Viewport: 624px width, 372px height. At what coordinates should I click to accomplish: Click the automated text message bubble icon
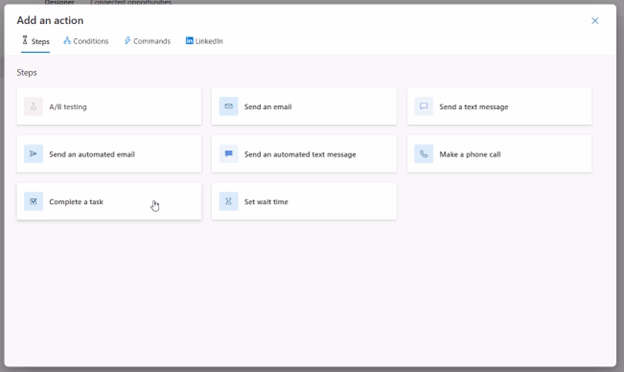[x=228, y=154]
